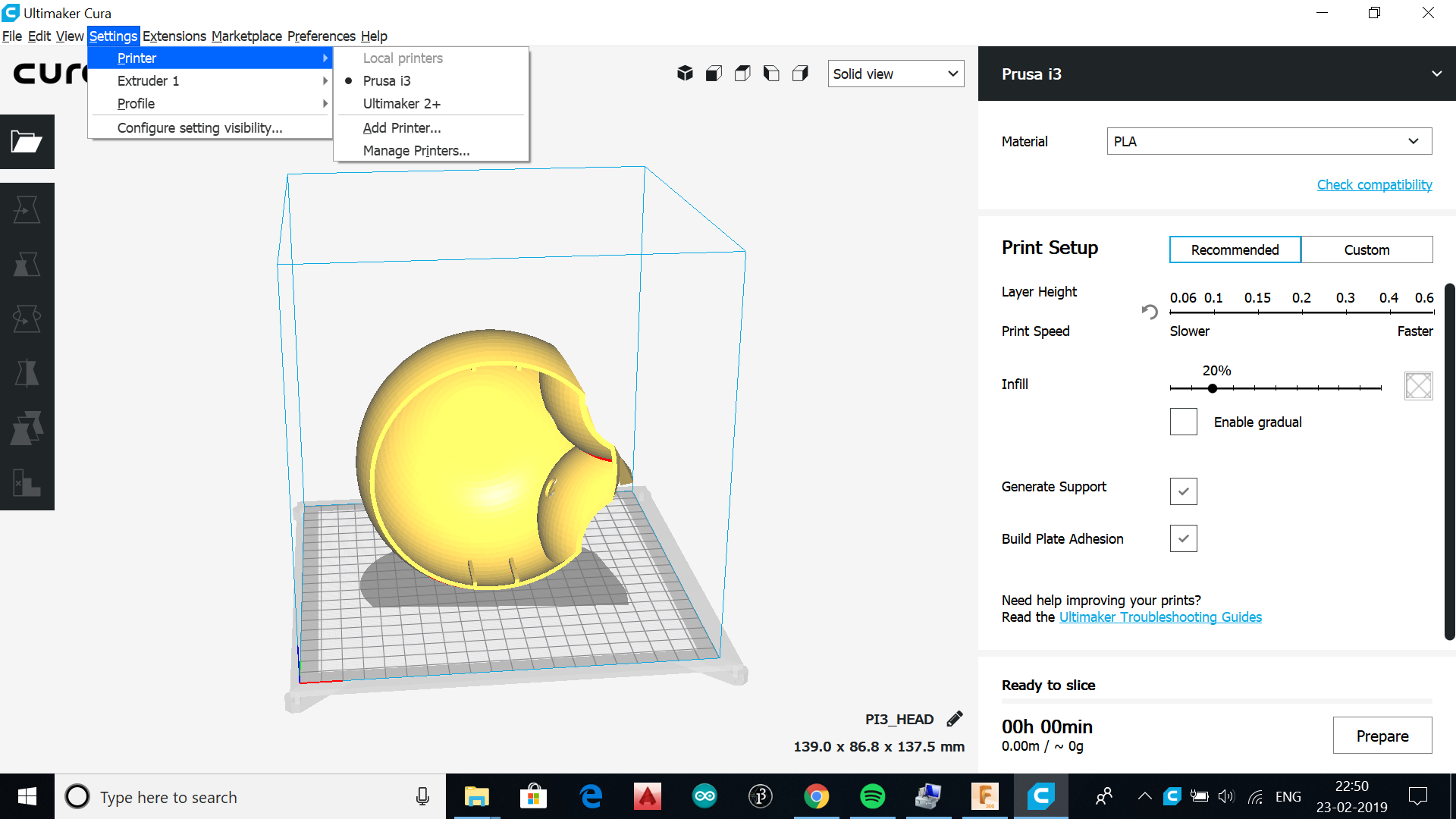Select the Move tool in sidebar
The image size is (1456, 819).
[27, 210]
